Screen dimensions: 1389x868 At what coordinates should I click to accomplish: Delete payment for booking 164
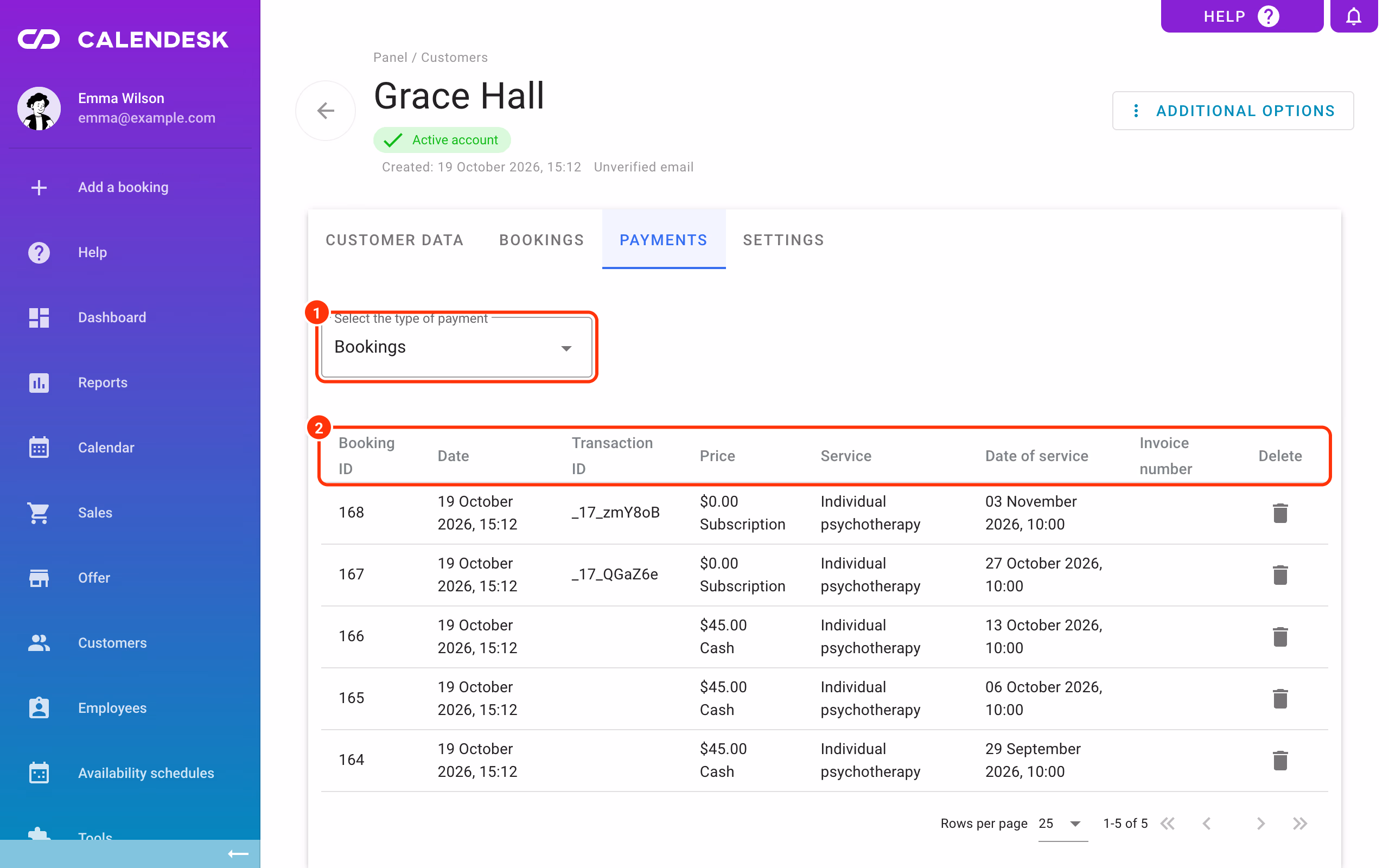[1280, 760]
